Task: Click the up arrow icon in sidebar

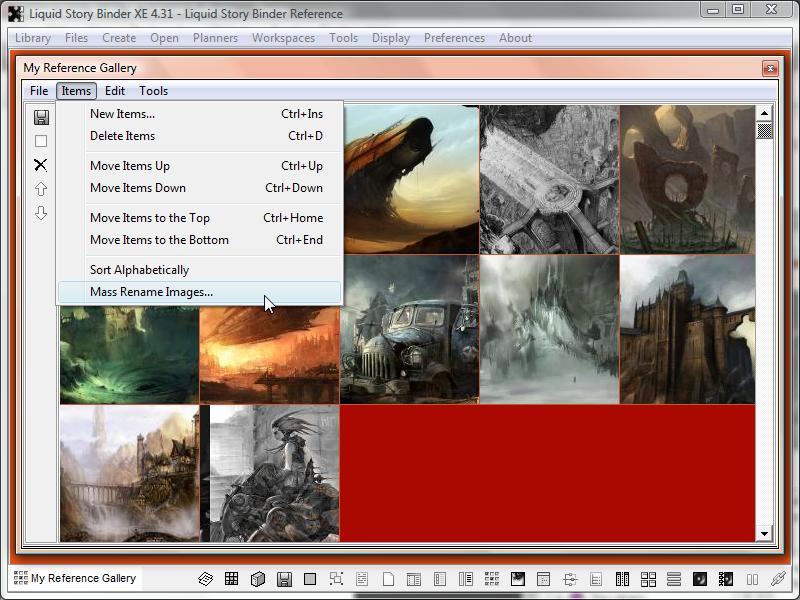Action: [x=41, y=189]
